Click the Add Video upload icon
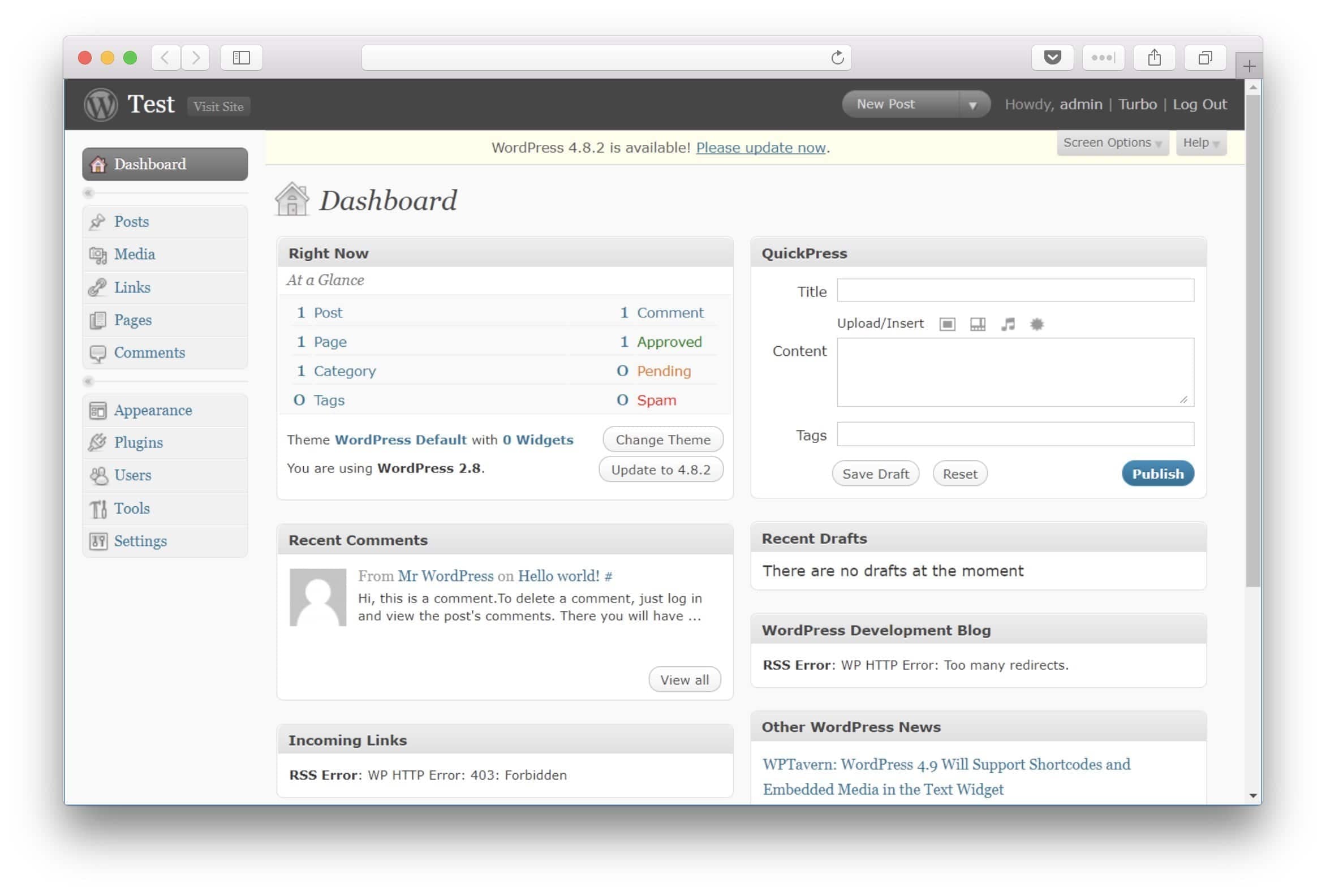1326x896 pixels. click(978, 325)
